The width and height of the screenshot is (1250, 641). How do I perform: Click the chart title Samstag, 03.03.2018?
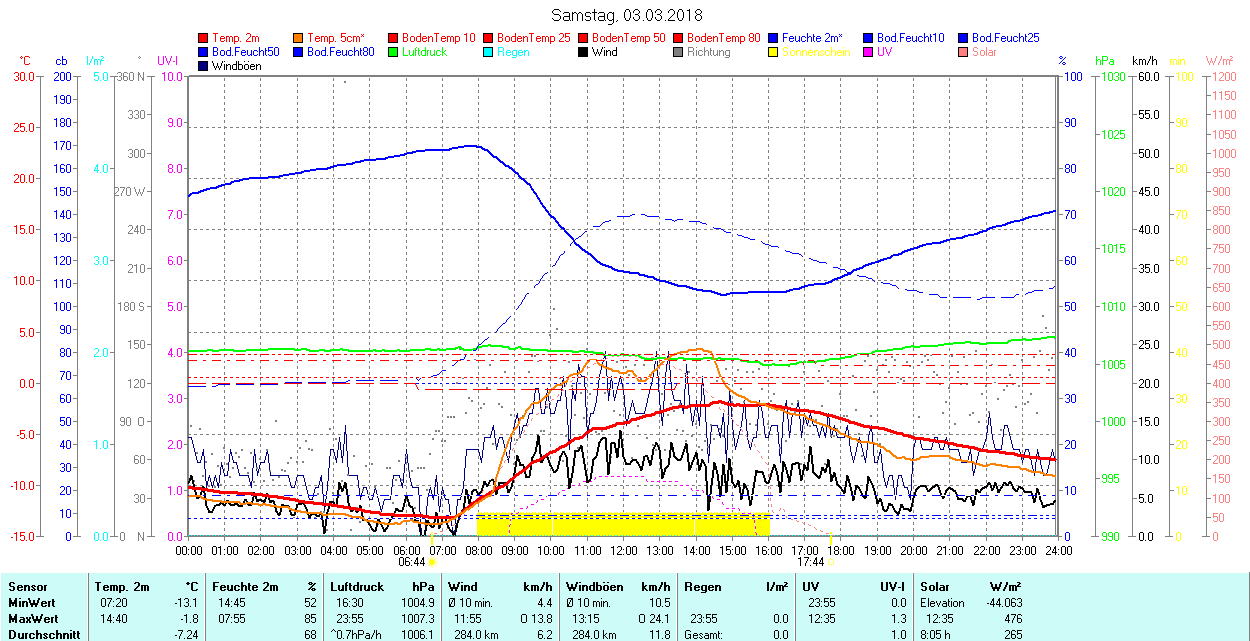point(626,15)
